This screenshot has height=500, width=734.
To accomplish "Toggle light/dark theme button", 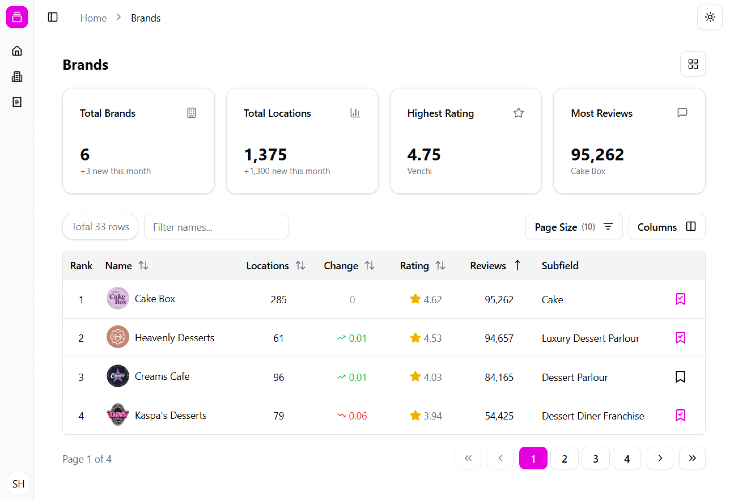I will (x=709, y=17).
